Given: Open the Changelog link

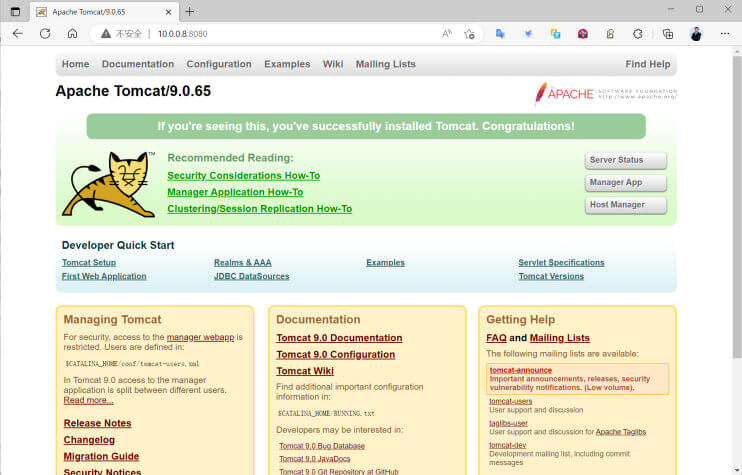Looking at the screenshot, I should pos(89,440).
